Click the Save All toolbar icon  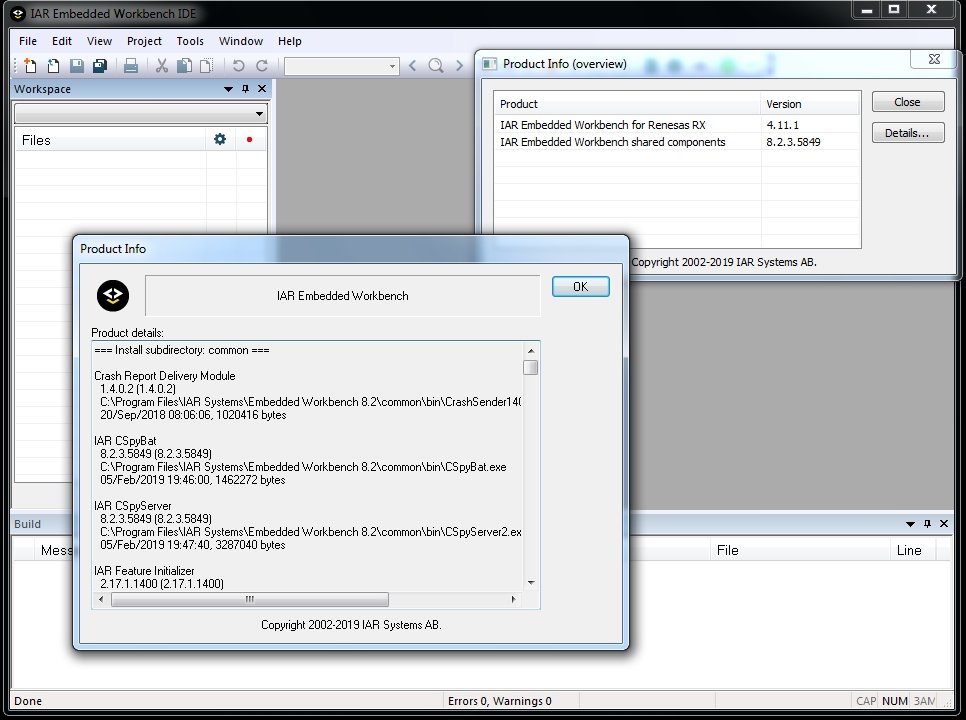[99, 65]
